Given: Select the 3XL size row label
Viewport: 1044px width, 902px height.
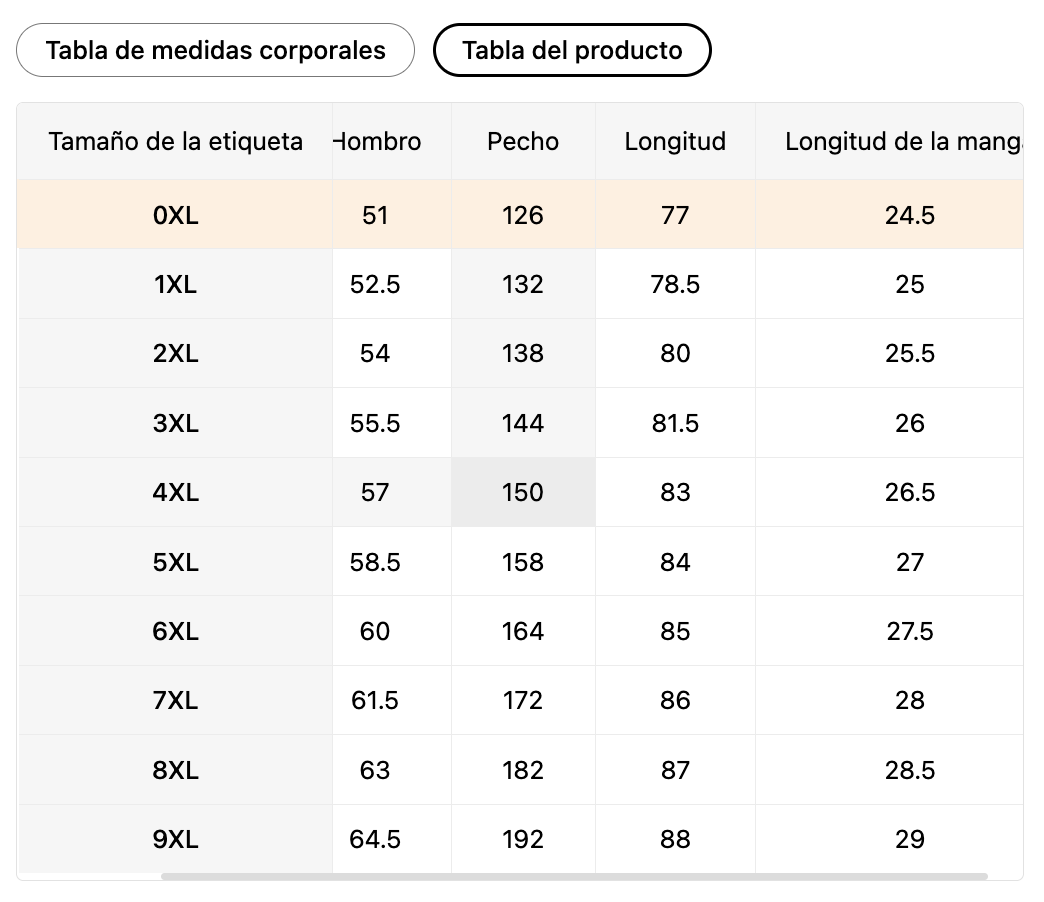Looking at the screenshot, I should tap(175, 423).
